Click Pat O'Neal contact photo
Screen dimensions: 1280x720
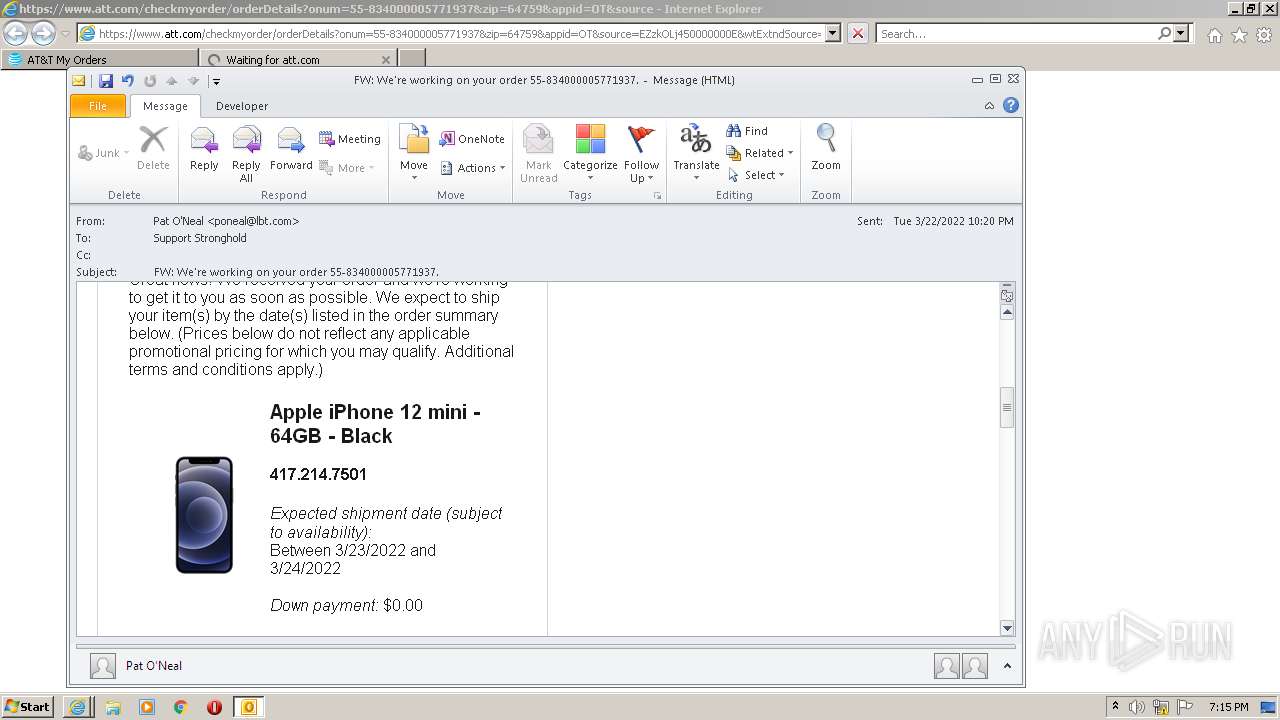(102, 666)
